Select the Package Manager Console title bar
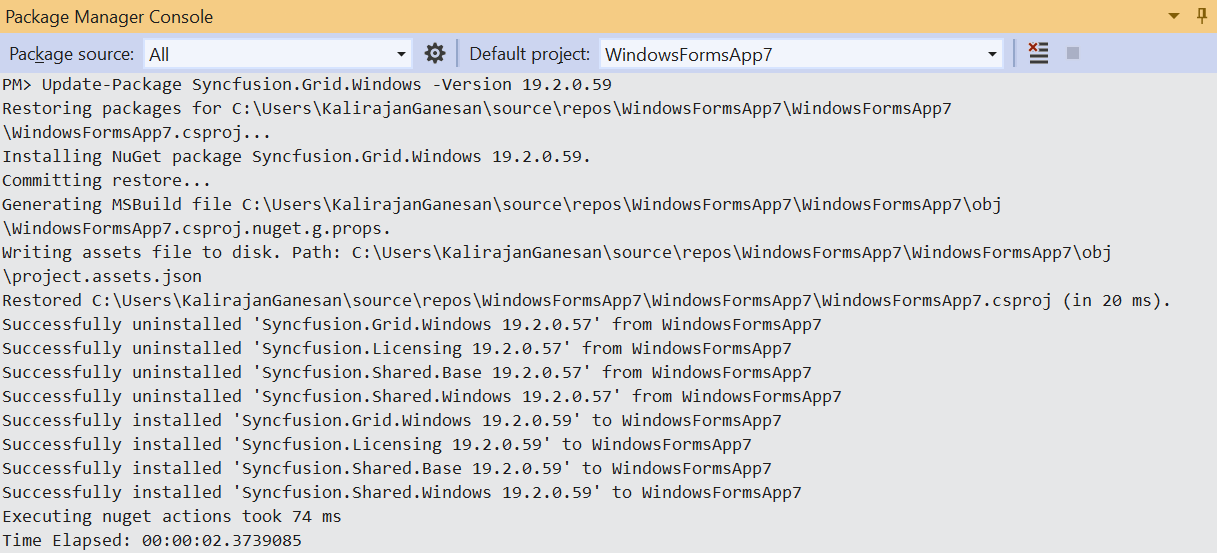The width and height of the screenshot is (1217, 553). 608,17
